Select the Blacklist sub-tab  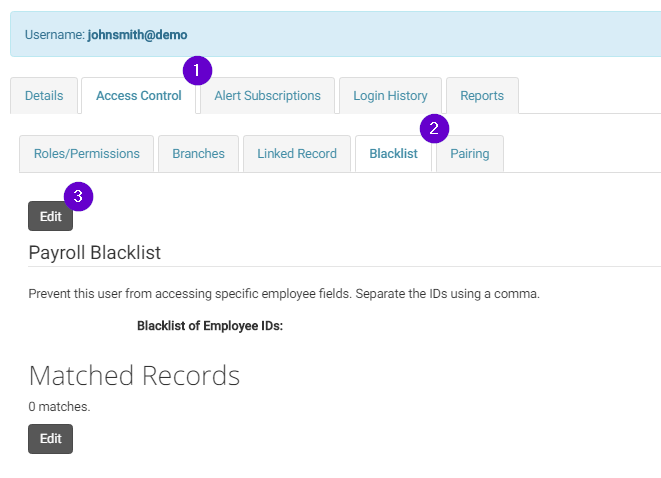[393, 154]
